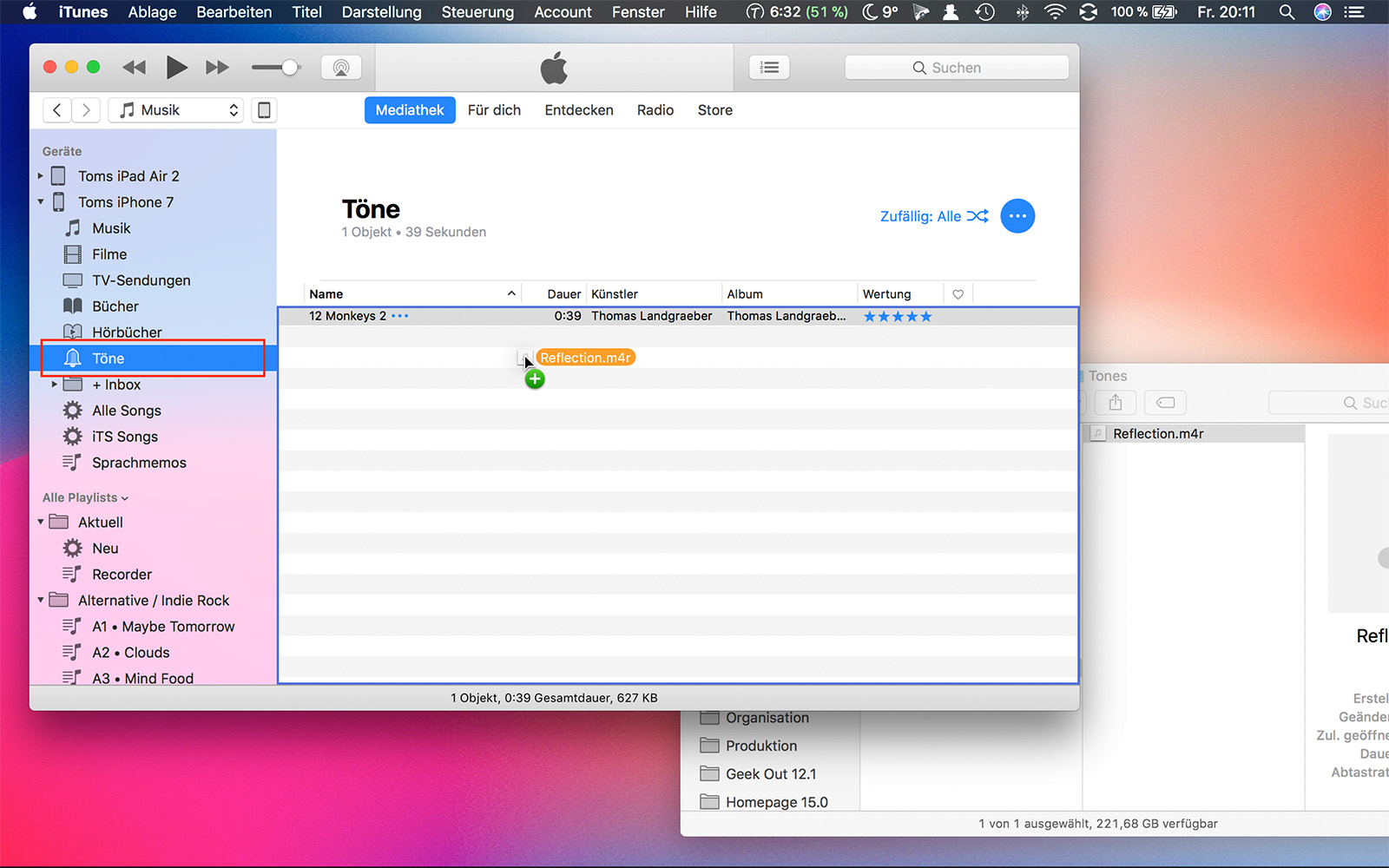1389x868 pixels.
Task: Open the Wi-Fi menu bar icon
Action: [1055, 12]
